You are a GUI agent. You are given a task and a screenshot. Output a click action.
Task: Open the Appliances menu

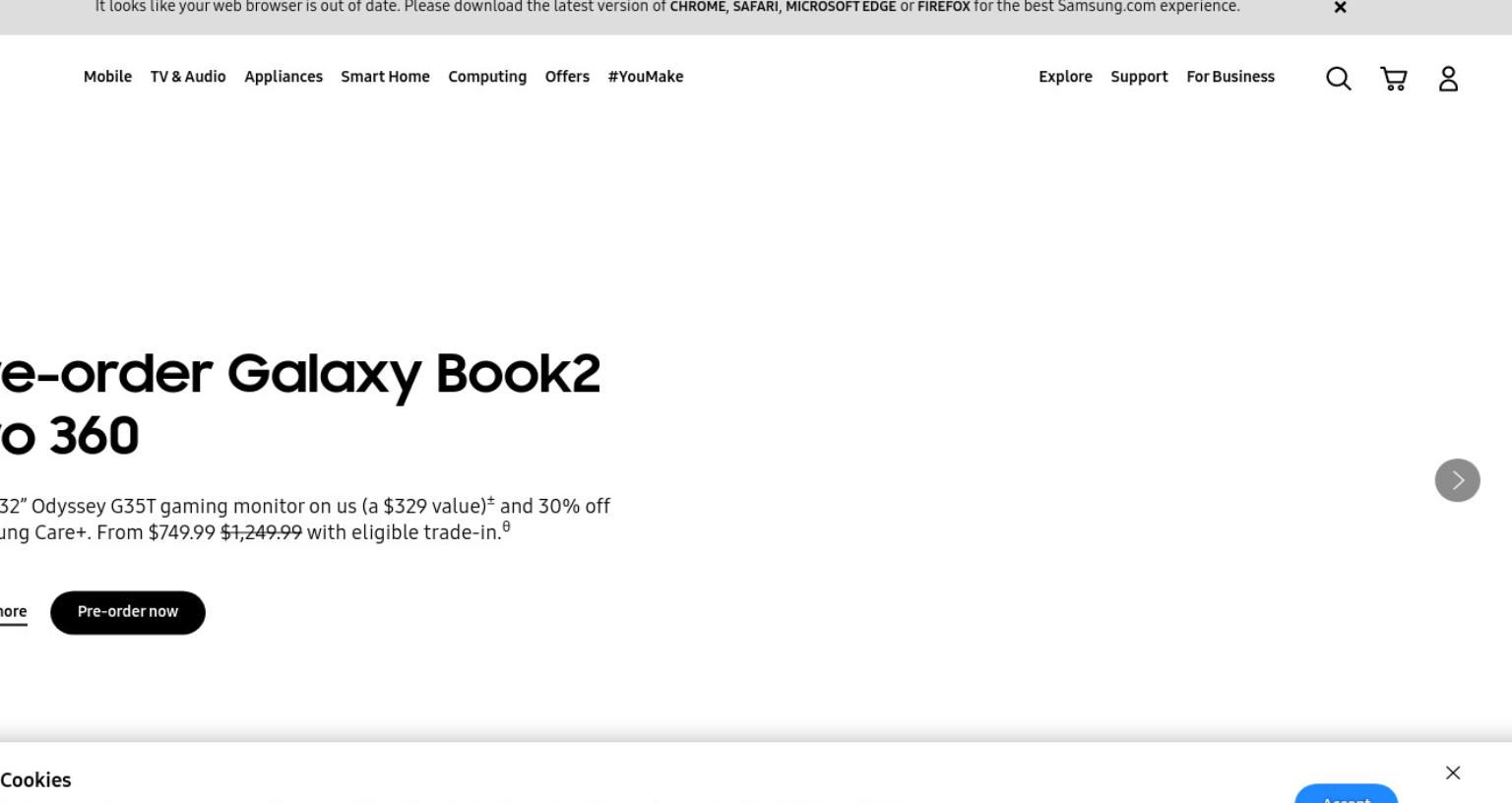pyautogui.click(x=283, y=77)
